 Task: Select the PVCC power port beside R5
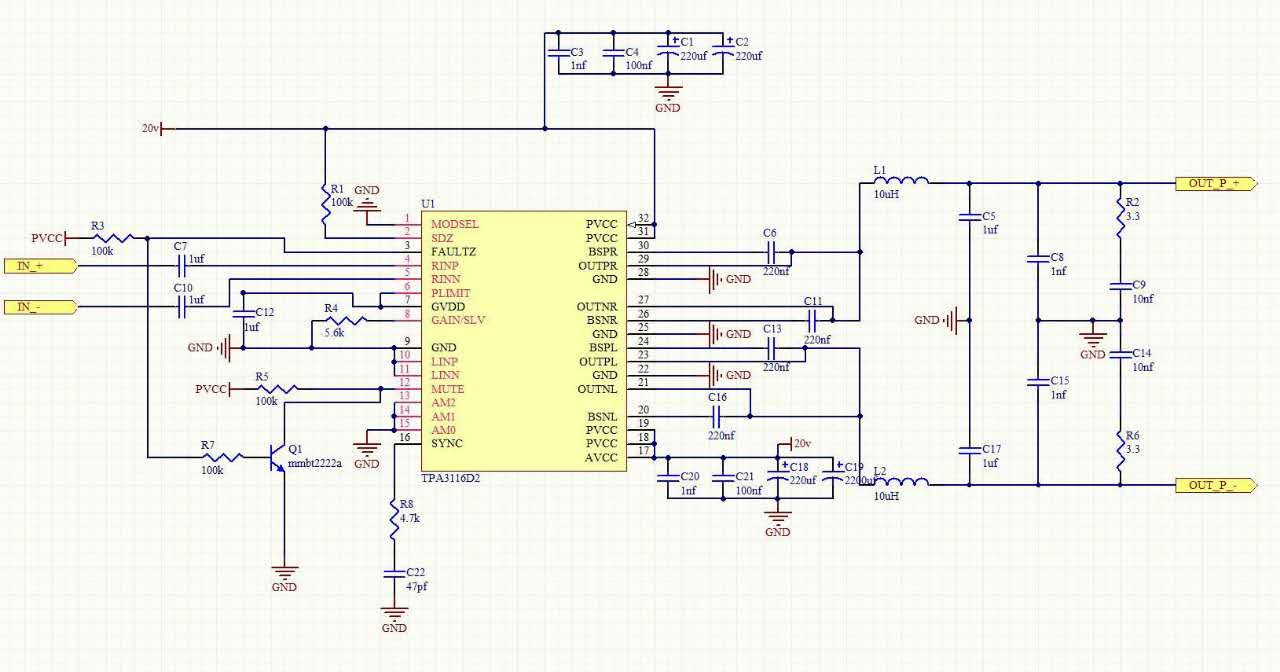[213, 388]
